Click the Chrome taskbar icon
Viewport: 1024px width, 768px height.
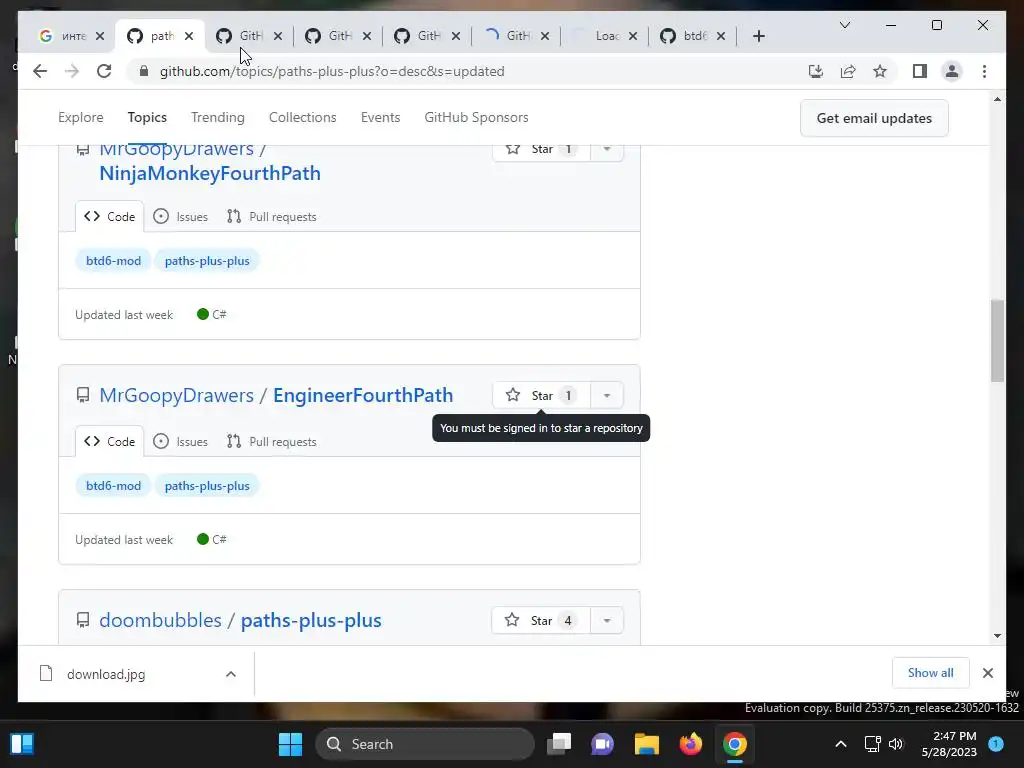735,744
